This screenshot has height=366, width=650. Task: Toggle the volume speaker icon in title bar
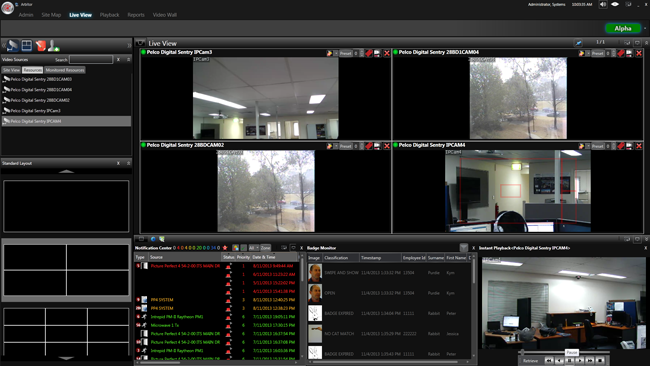[x=603, y=5]
